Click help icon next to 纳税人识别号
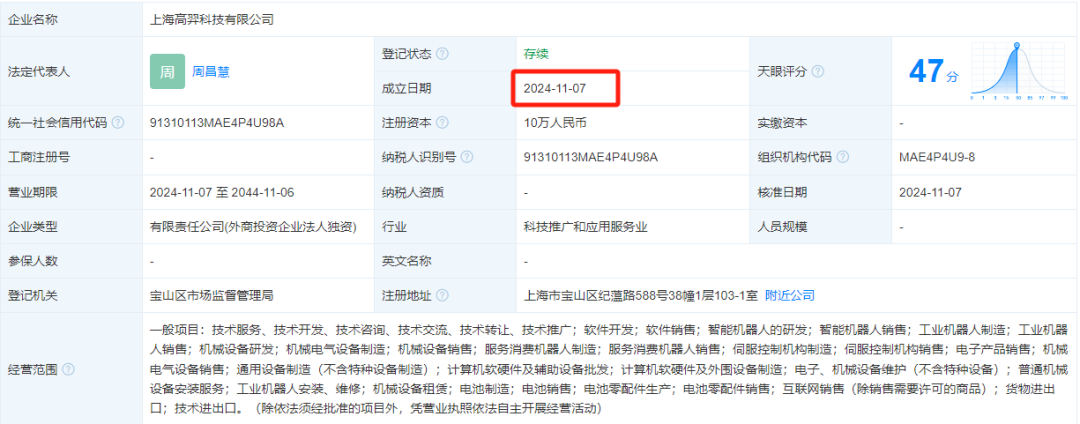Screen dimensions: 1080x424 pyautogui.click(x=467, y=158)
